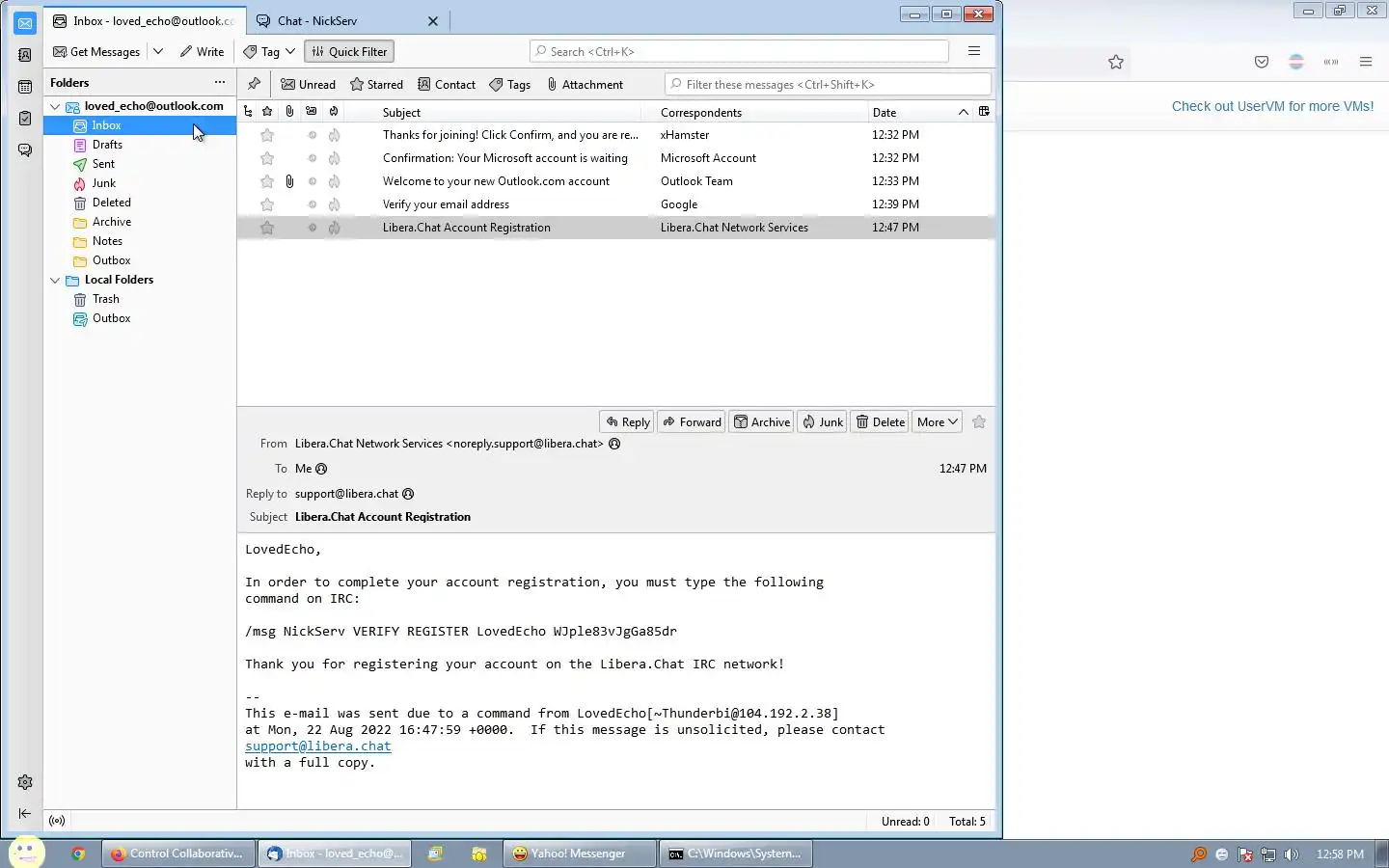
Task: Toggle the Unread quick filter
Action: coord(309,85)
